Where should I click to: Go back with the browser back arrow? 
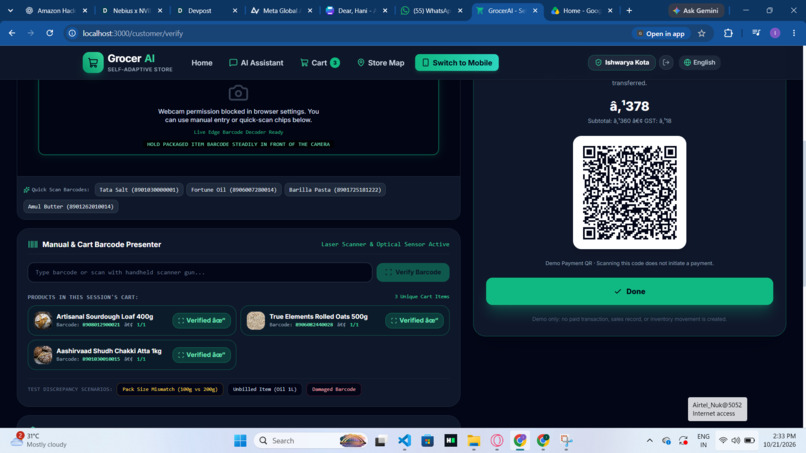(12, 33)
